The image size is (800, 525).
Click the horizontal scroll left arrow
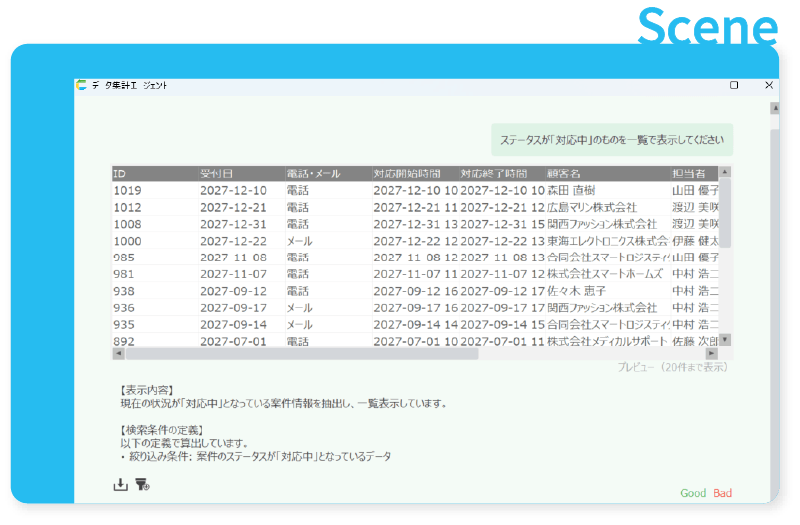pos(117,353)
